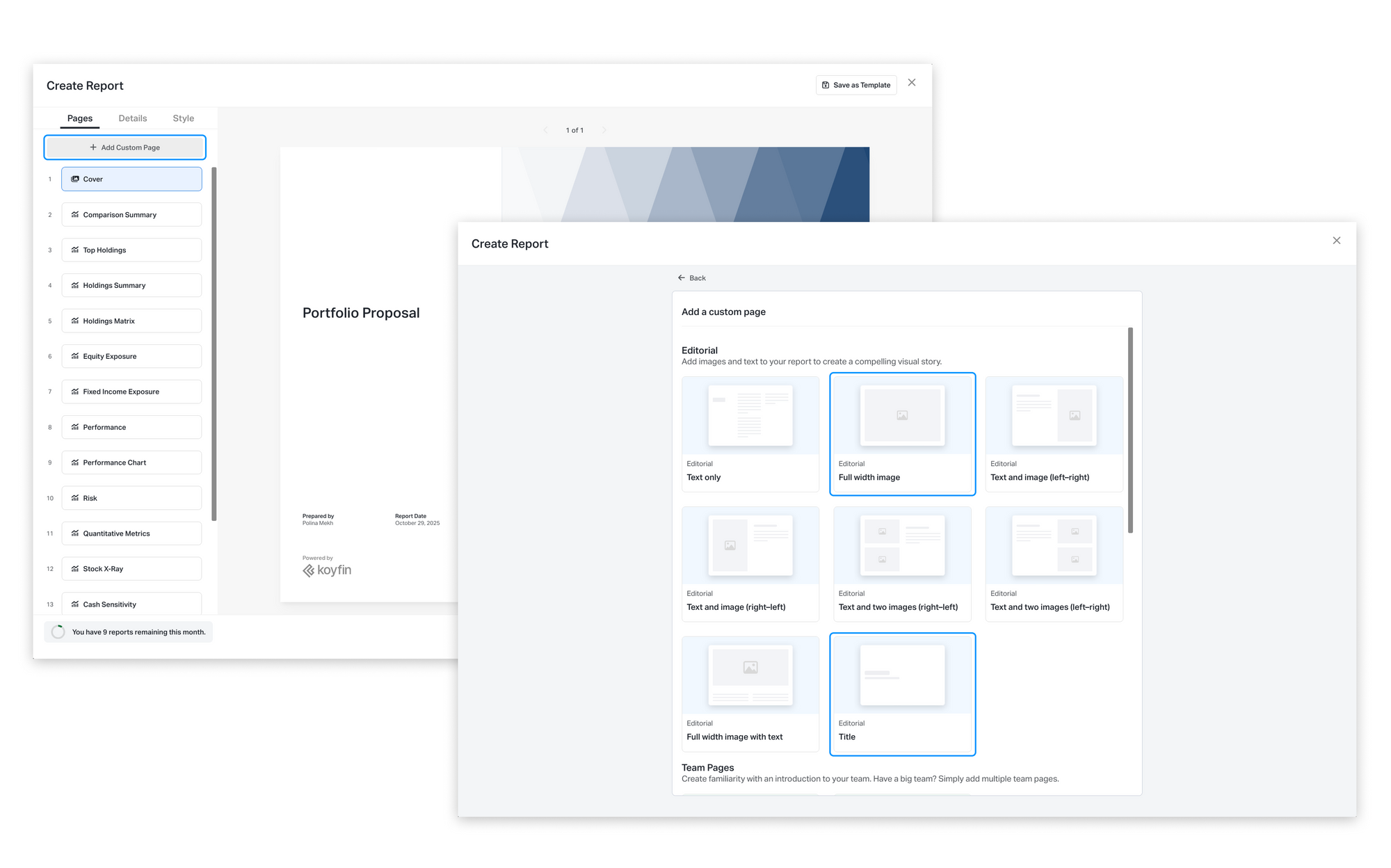The width and height of the screenshot is (1391, 868).
Task: Click the Save as Template button
Action: [x=856, y=85]
